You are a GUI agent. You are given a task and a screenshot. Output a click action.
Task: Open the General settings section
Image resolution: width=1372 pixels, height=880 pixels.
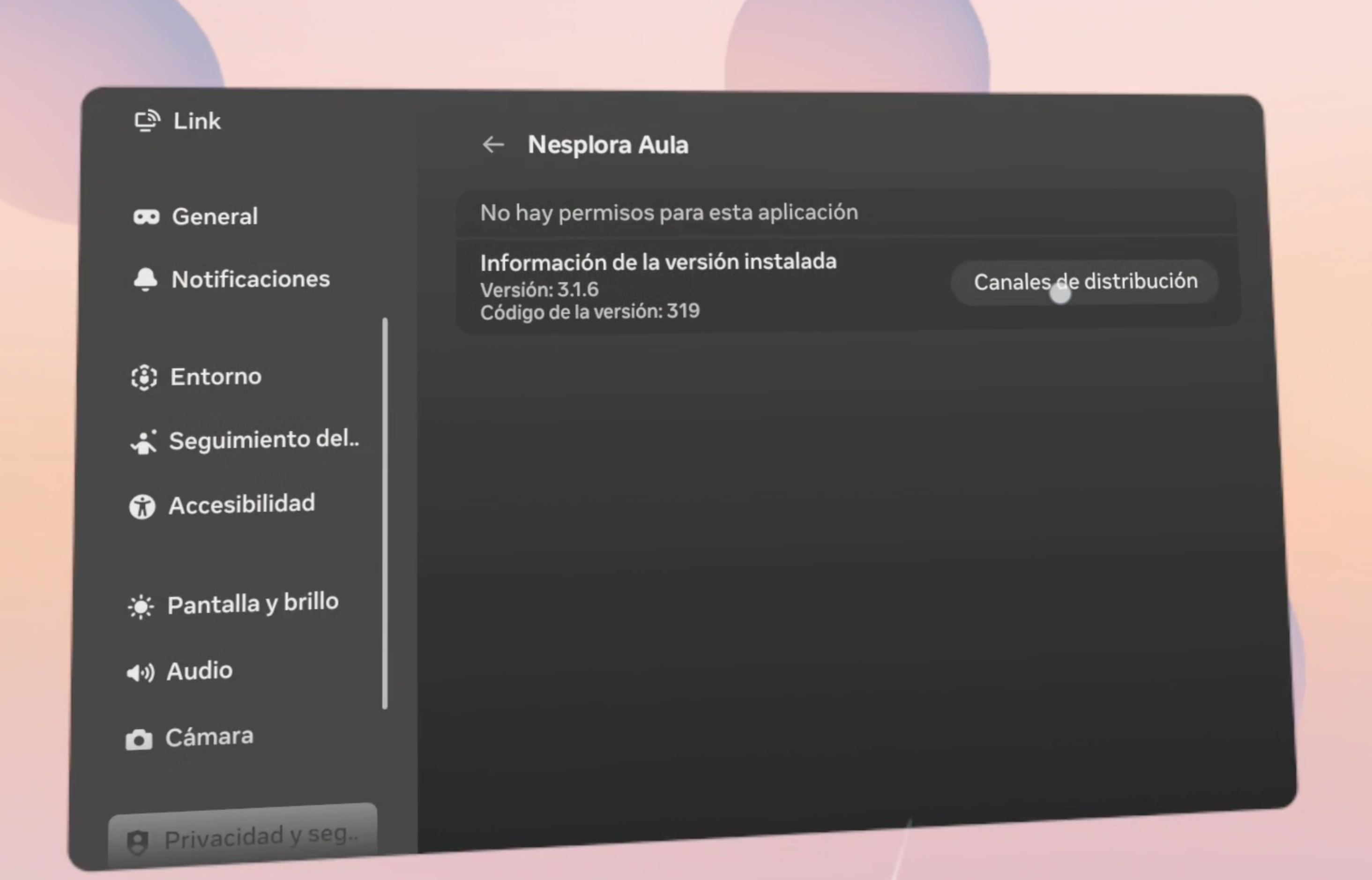(x=195, y=216)
